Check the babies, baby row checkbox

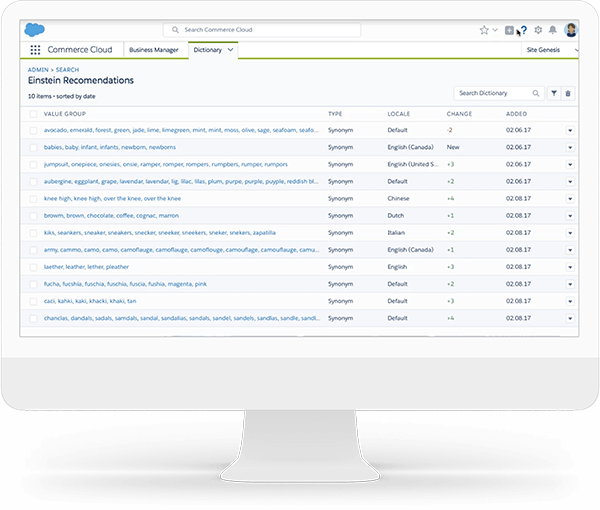click(33, 147)
